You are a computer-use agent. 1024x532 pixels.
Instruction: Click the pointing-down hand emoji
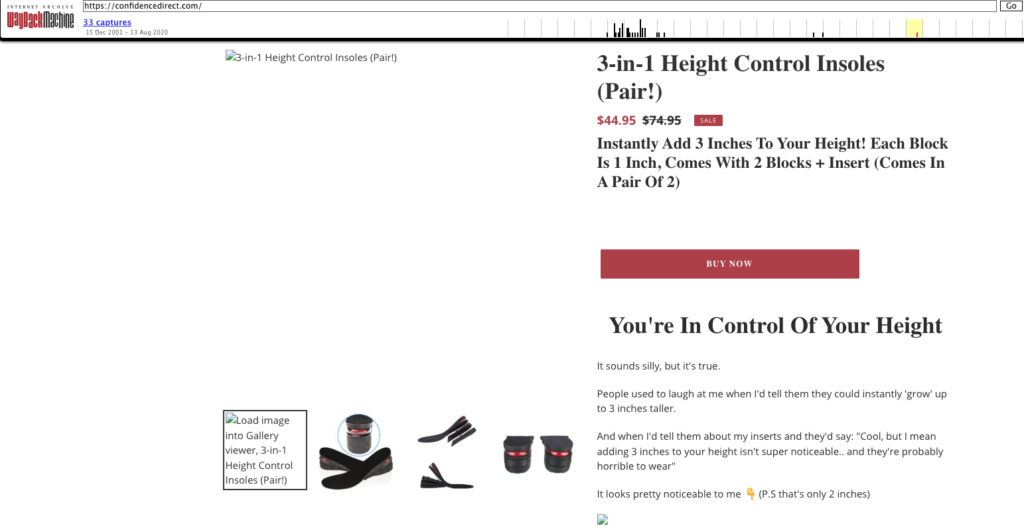point(750,494)
